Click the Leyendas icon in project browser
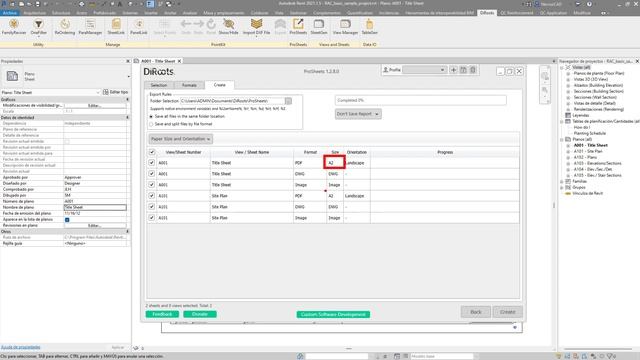This screenshot has height=360, width=640. 568,115
